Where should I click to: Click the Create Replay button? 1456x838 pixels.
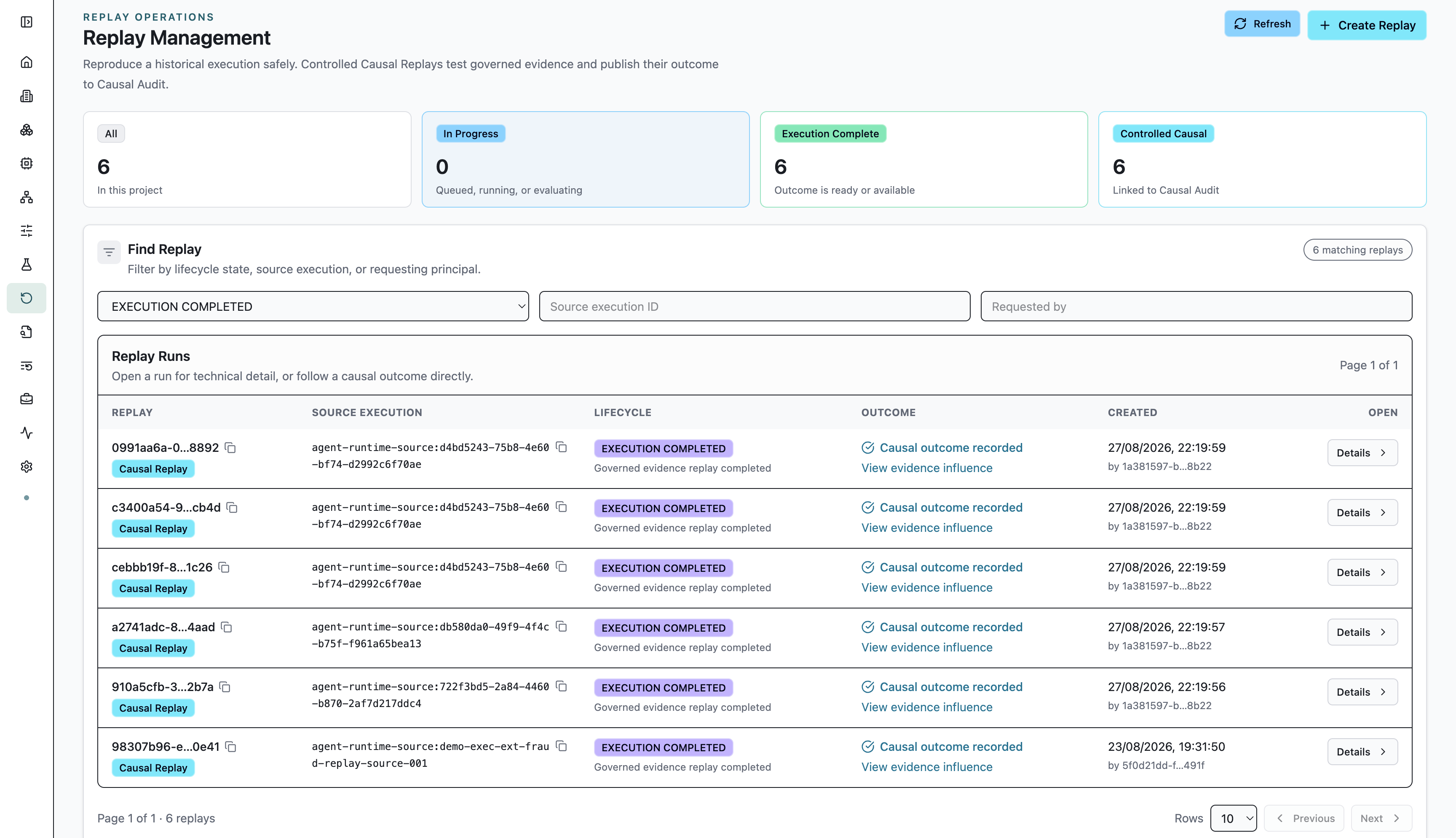point(1366,25)
